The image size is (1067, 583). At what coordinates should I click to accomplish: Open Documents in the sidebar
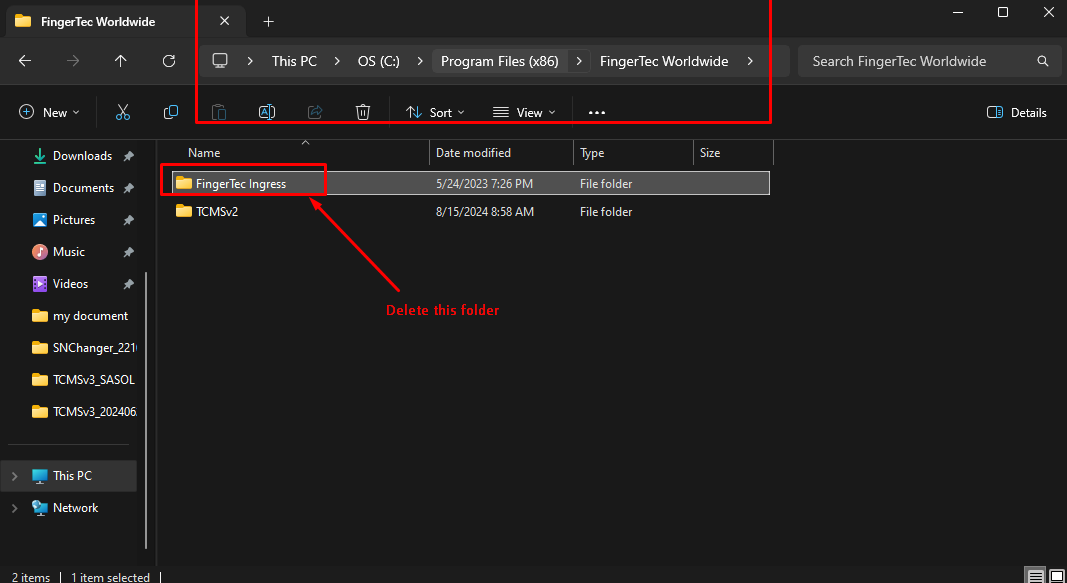click(83, 188)
